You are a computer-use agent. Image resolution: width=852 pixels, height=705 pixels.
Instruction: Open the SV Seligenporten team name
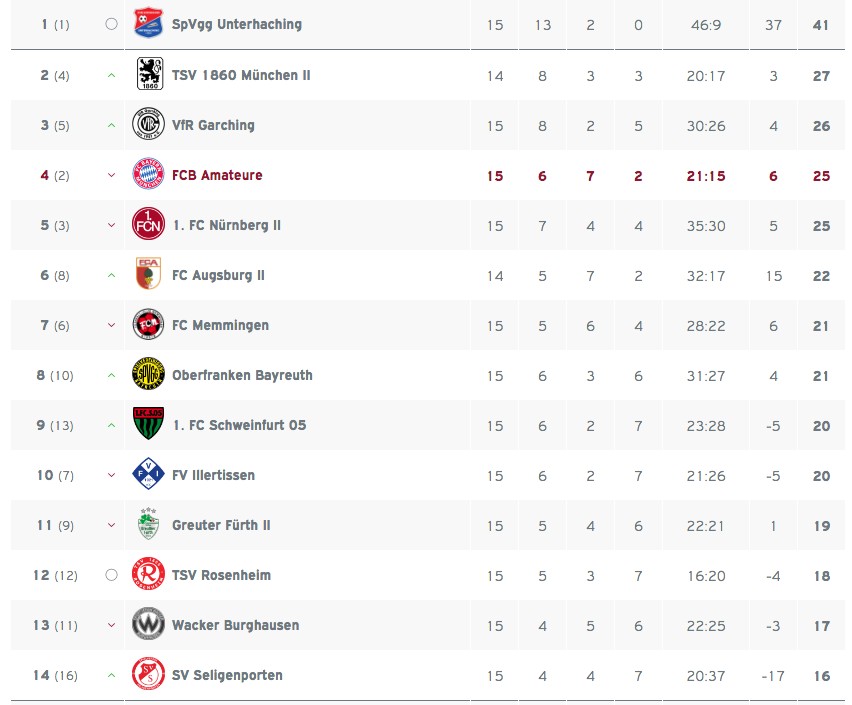(x=227, y=675)
